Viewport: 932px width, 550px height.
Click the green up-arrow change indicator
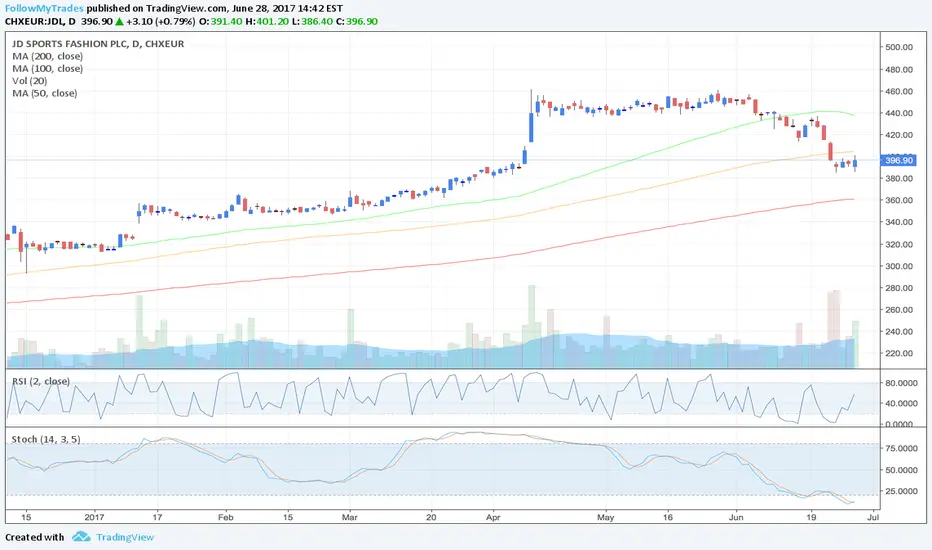tap(119, 21)
